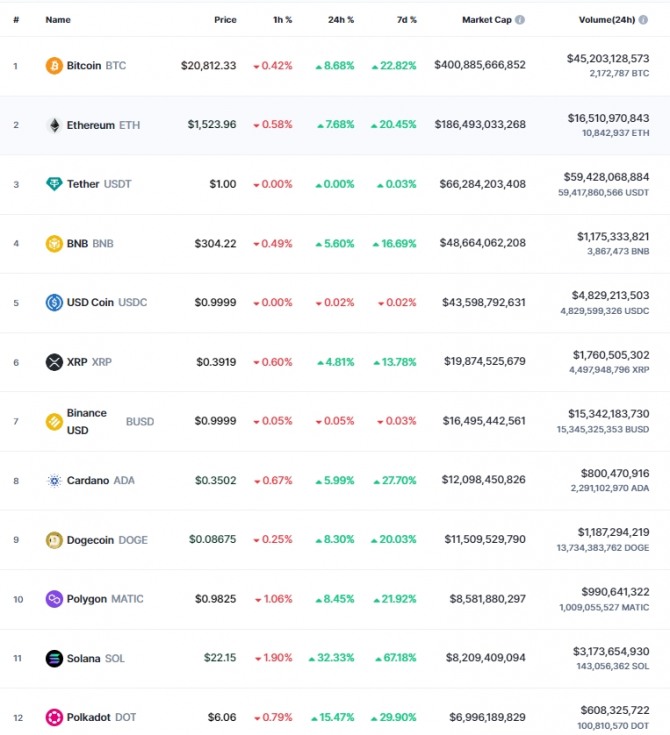670x735 pixels.
Task: Sort by the 24h % column header
Action: [341, 20]
